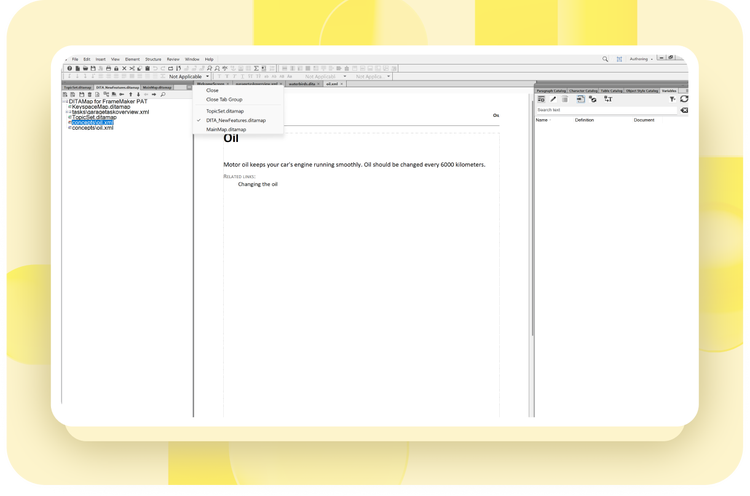Click move down arrow in map toolbar

click(x=138, y=94)
